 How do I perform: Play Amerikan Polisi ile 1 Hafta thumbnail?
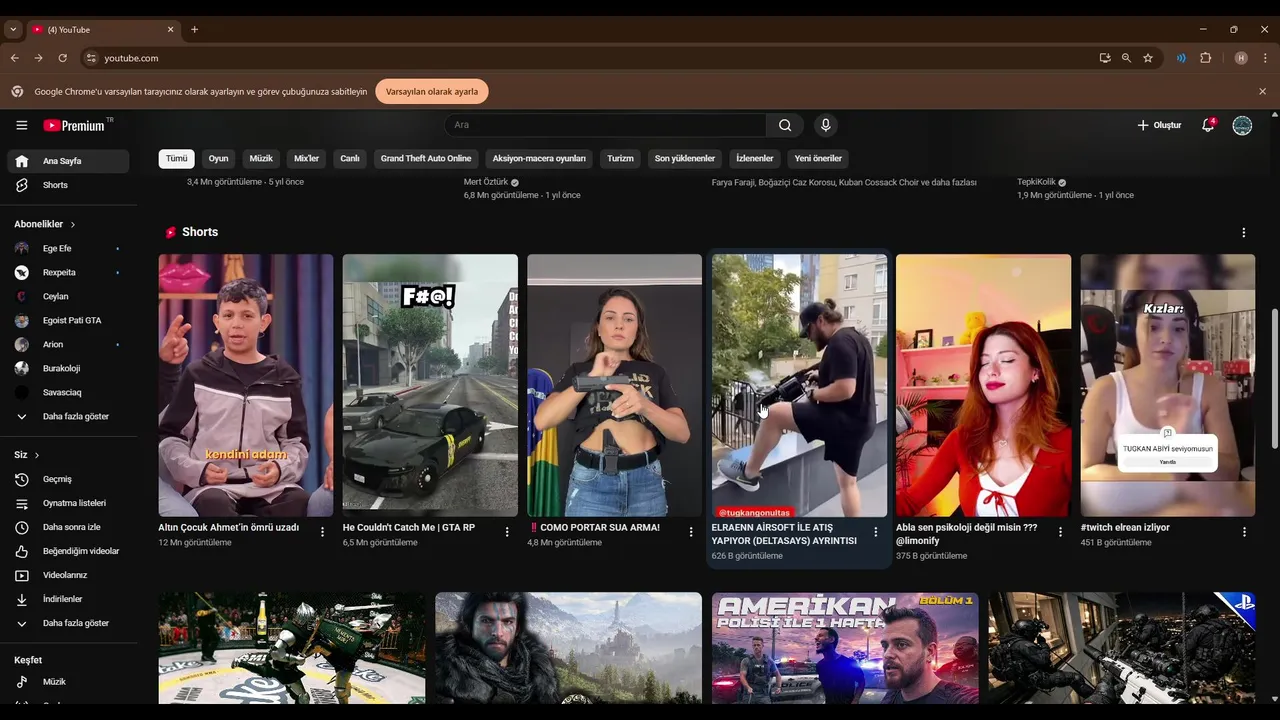(845, 648)
